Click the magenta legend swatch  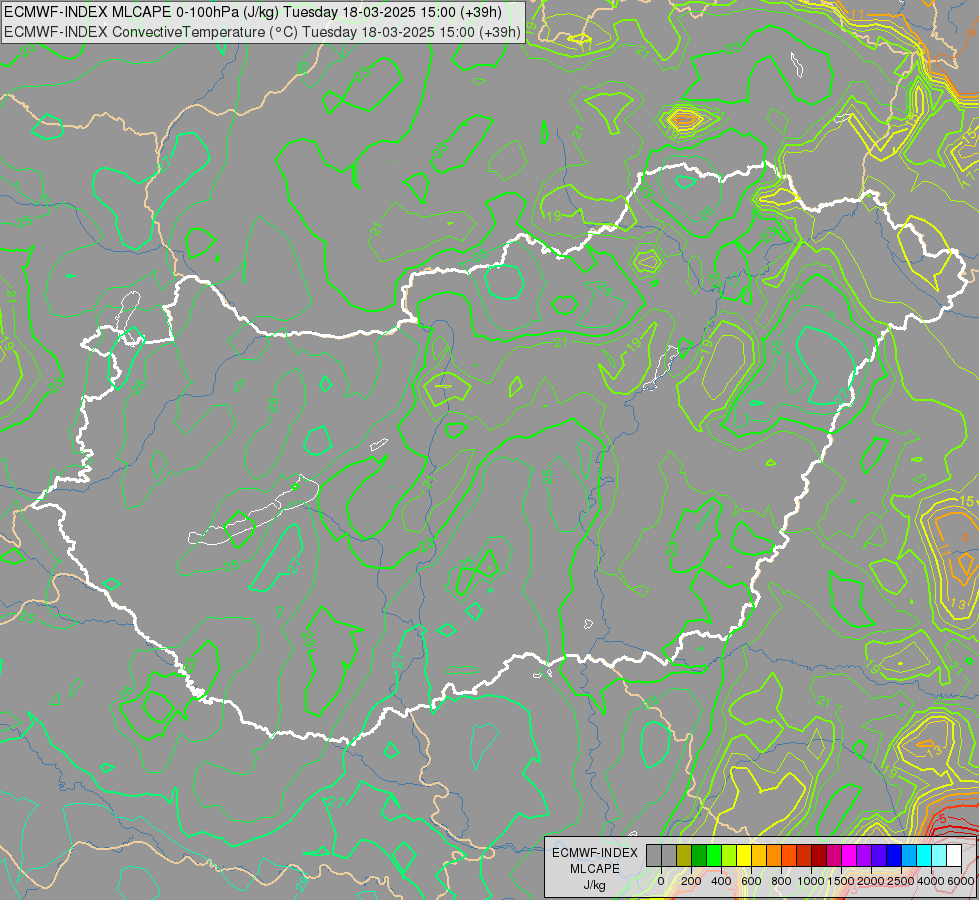click(x=849, y=855)
